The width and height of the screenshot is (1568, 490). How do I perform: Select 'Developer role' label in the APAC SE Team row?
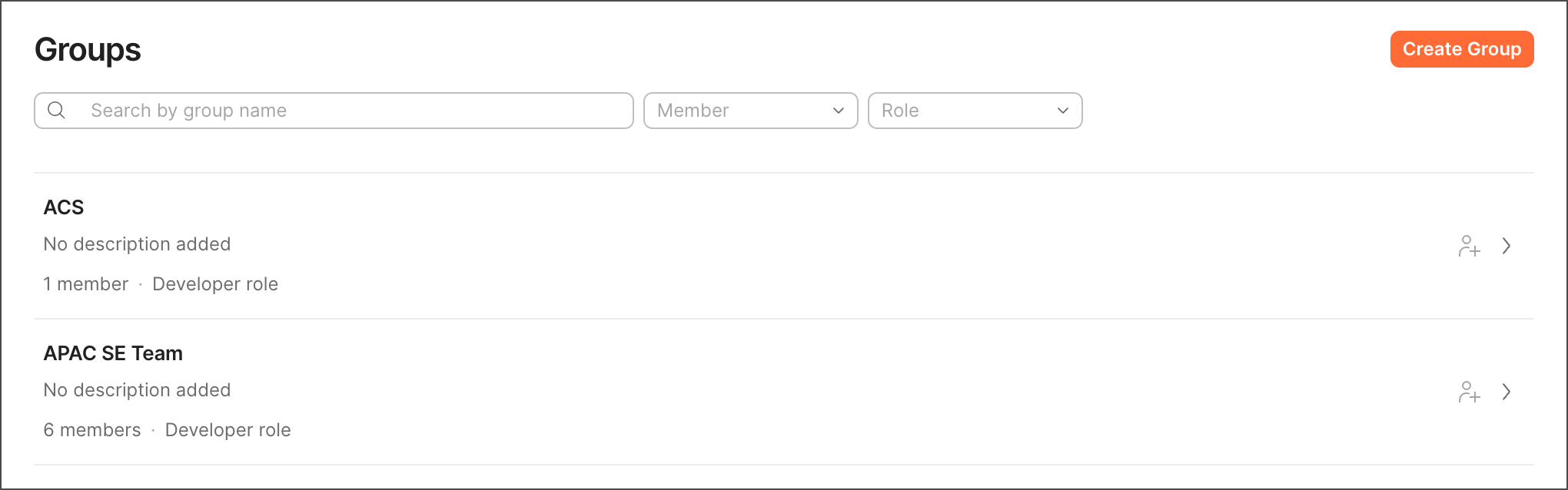(228, 430)
